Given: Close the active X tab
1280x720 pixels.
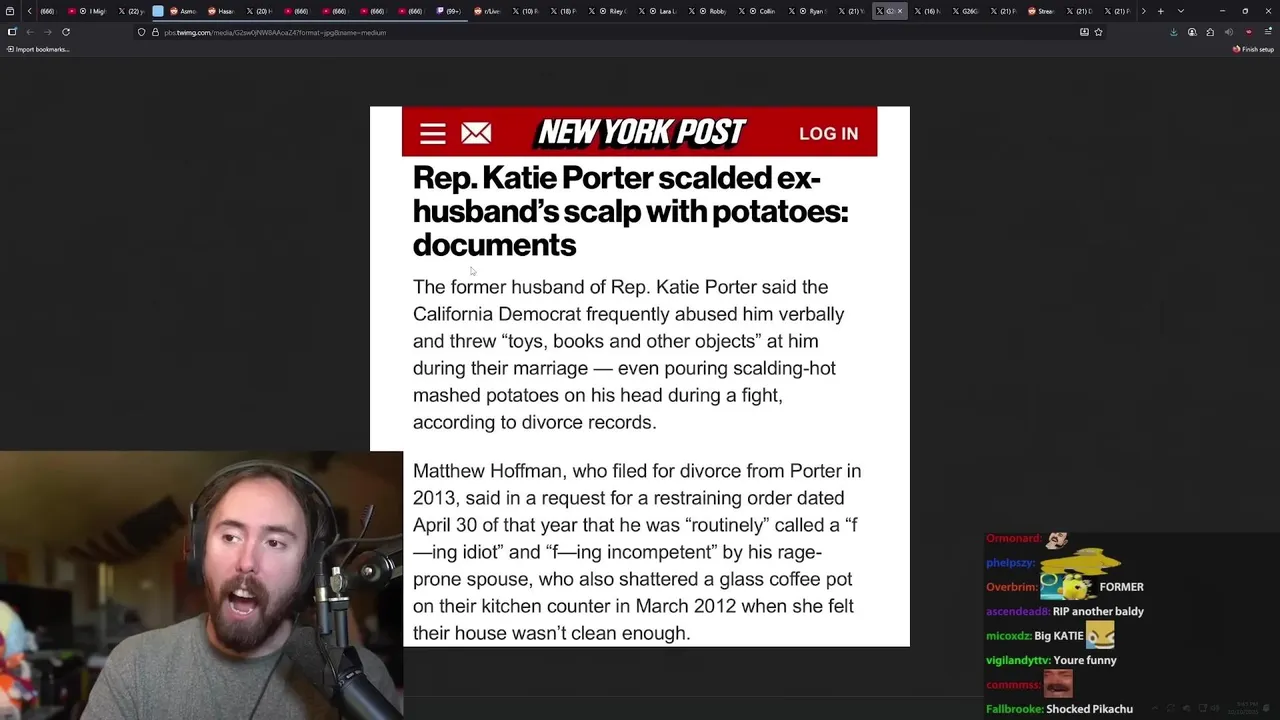Looking at the screenshot, I should click(899, 11).
